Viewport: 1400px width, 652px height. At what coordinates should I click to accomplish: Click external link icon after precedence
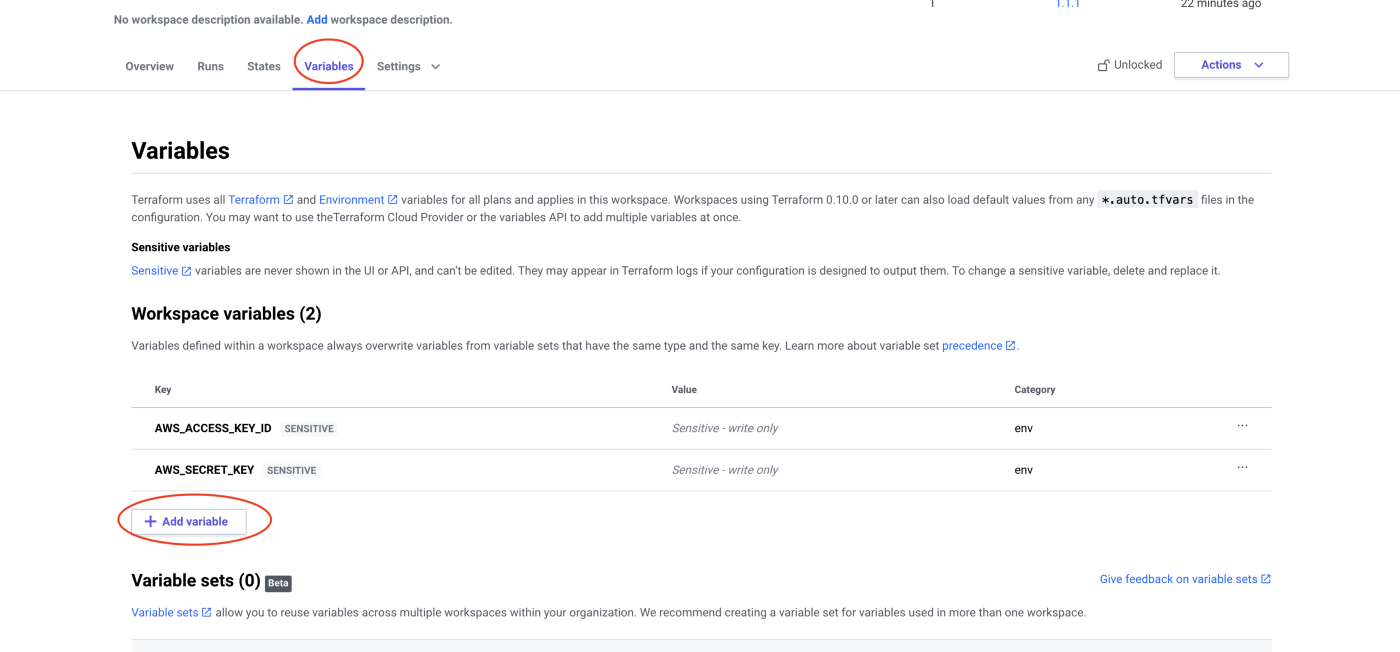(x=1010, y=346)
